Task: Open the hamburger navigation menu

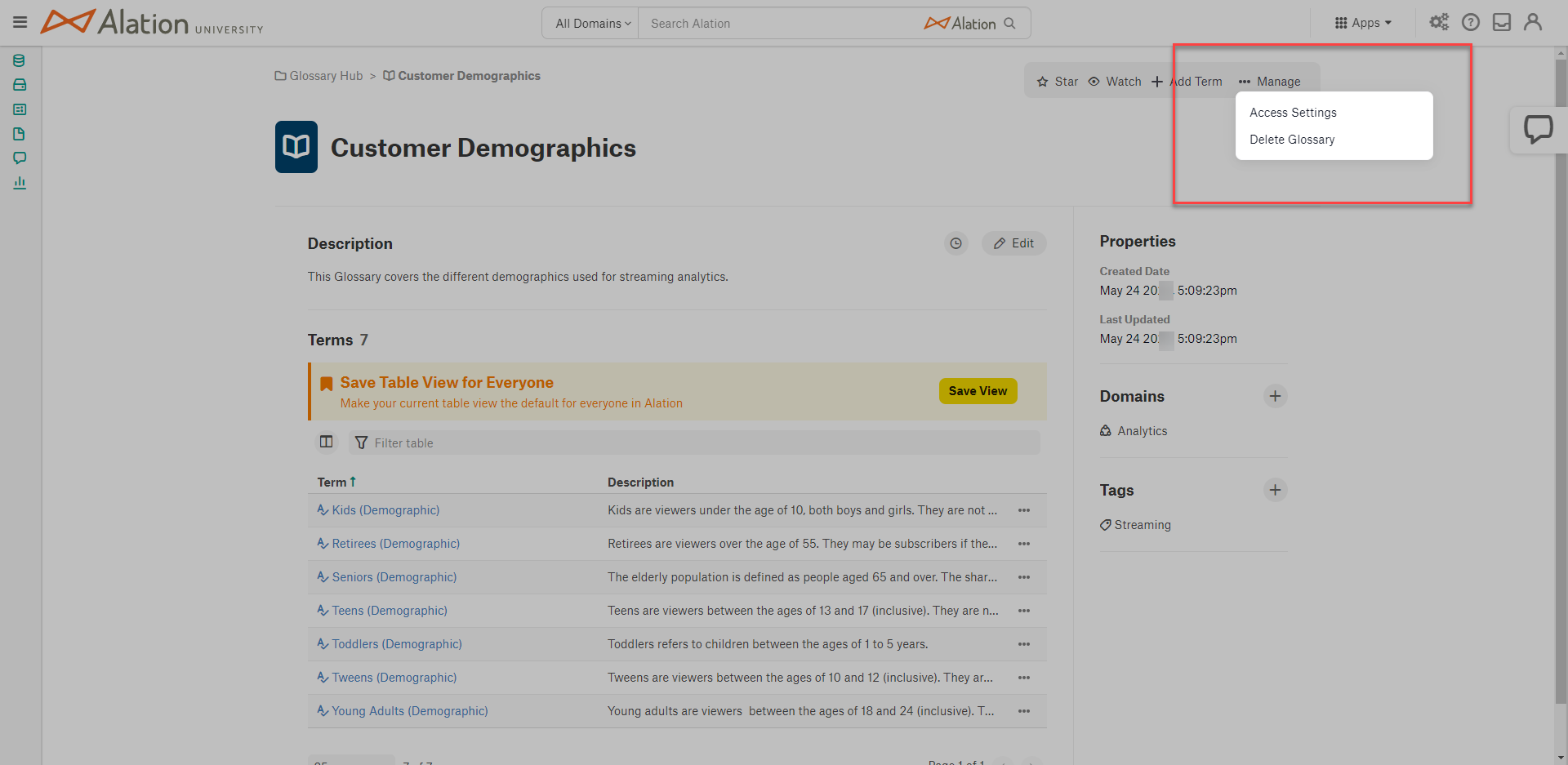Action: click(20, 23)
